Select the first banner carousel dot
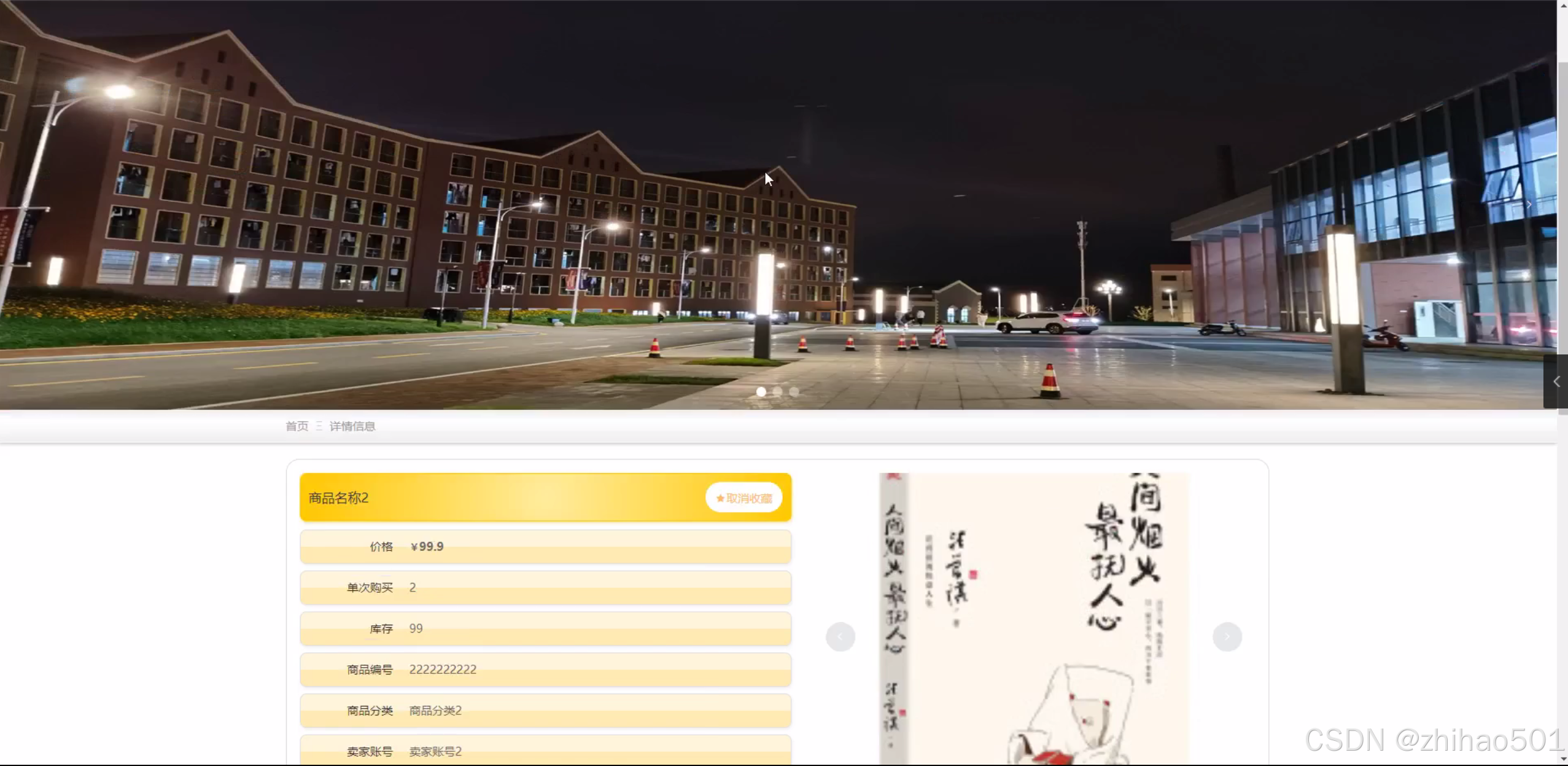Viewport: 1568px width, 766px height. click(x=761, y=391)
